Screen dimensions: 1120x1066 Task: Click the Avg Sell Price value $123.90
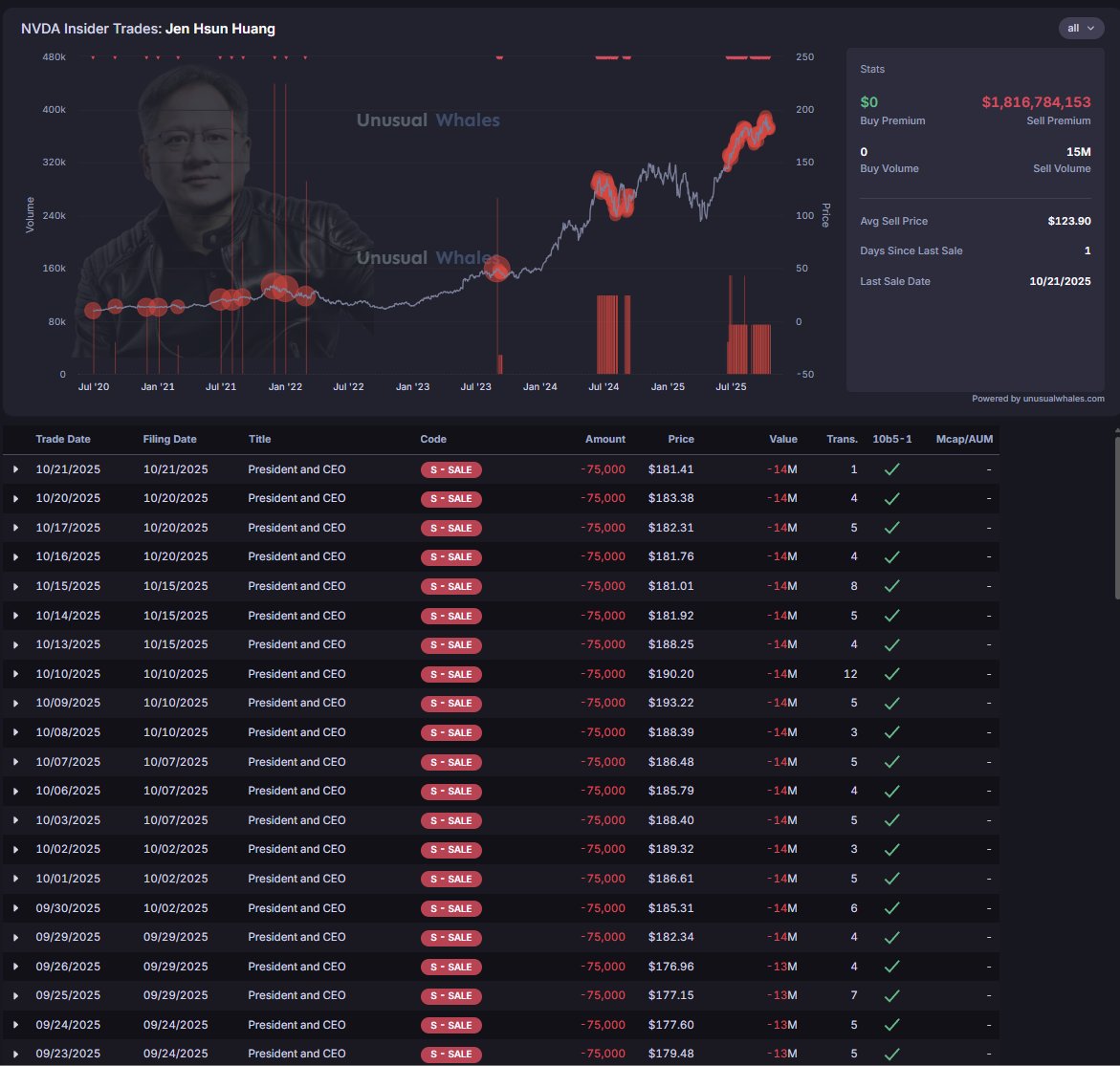[1068, 222]
